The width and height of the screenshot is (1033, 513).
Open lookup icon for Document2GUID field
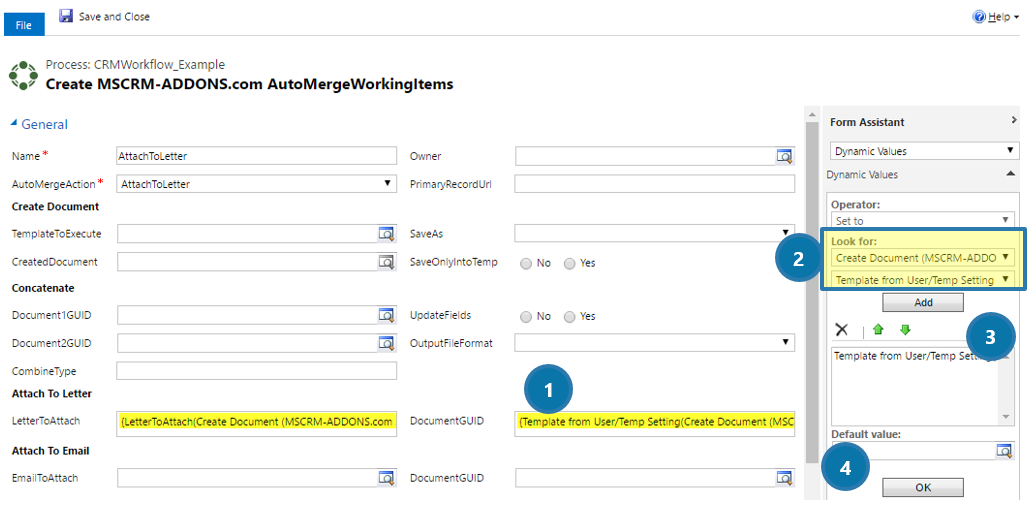tap(386, 343)
